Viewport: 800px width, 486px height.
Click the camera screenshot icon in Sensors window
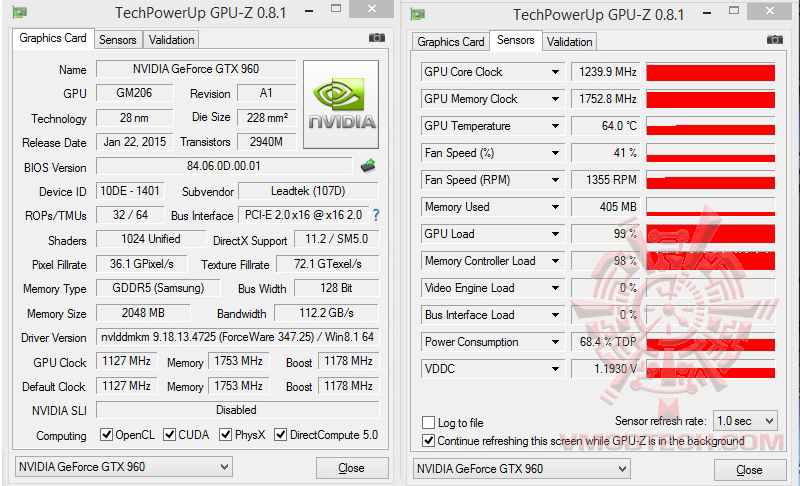[774, 40]
